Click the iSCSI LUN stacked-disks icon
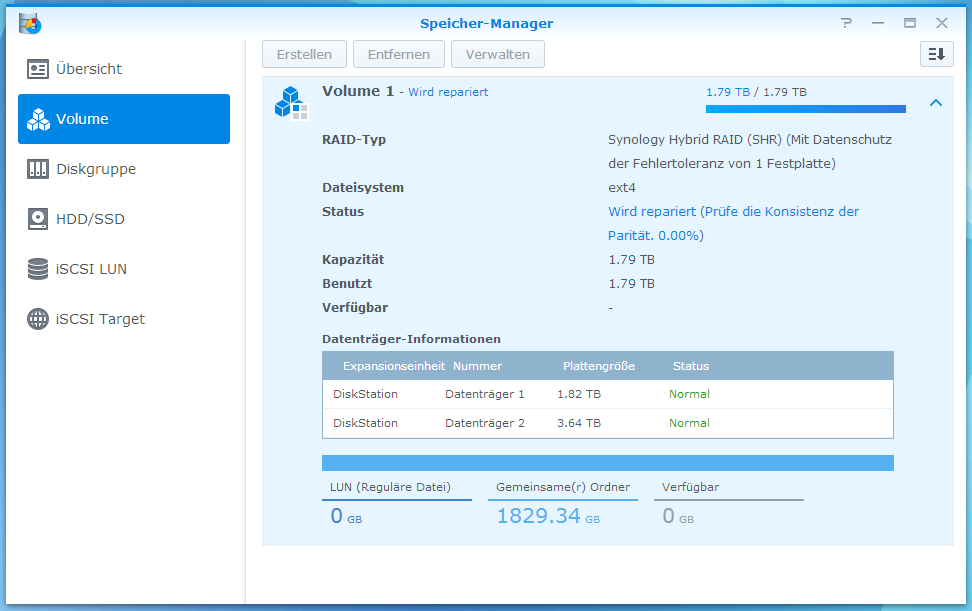Image resolution: width=972 pixels, height=611 pixels. [x=40, y=269]
